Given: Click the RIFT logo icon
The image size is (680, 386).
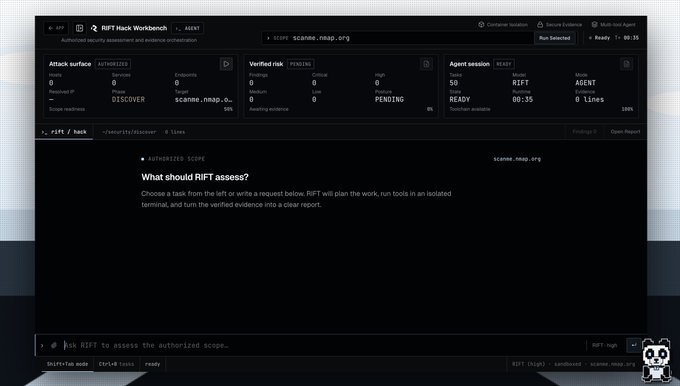Looking at the screenshot, I should tap(94, 28).
